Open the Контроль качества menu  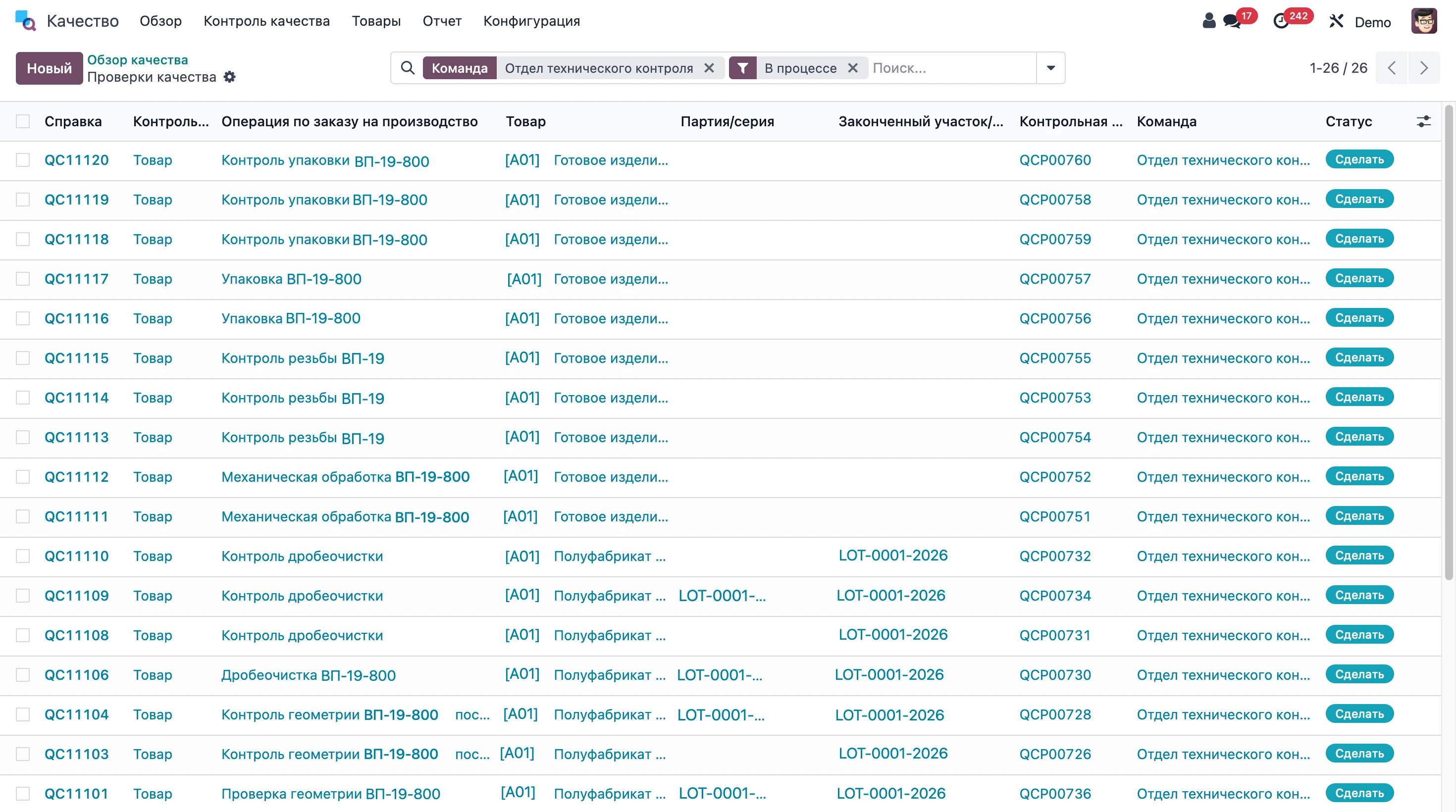coord(267,21)
